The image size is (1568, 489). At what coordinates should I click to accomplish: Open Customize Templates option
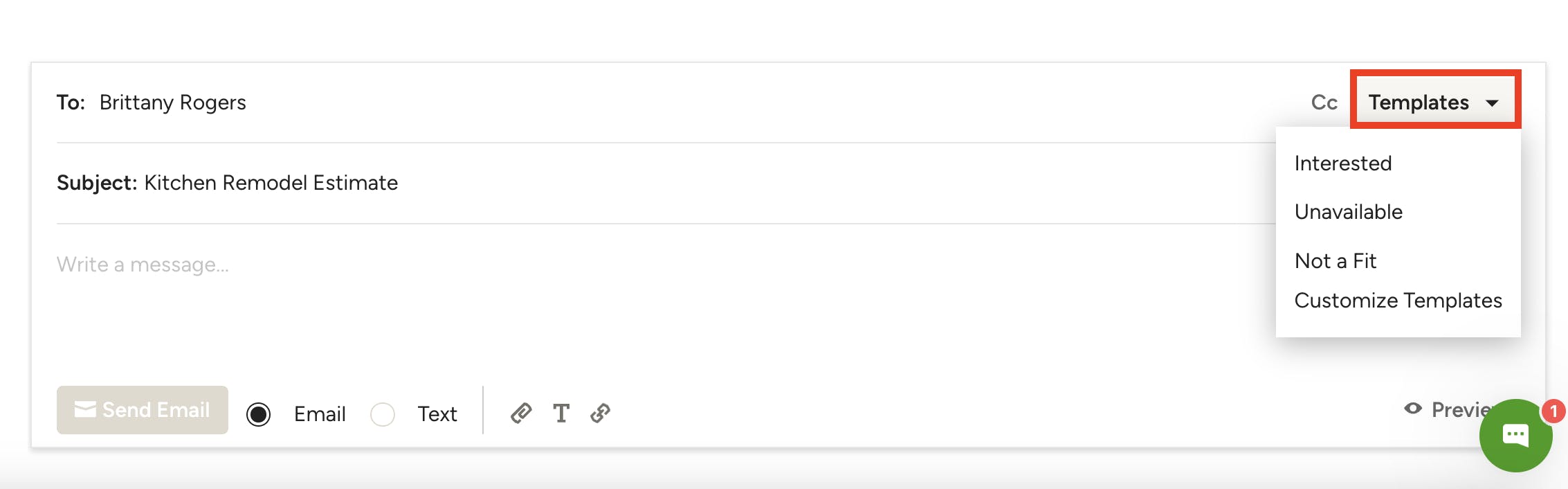[x=1398, y=301]
